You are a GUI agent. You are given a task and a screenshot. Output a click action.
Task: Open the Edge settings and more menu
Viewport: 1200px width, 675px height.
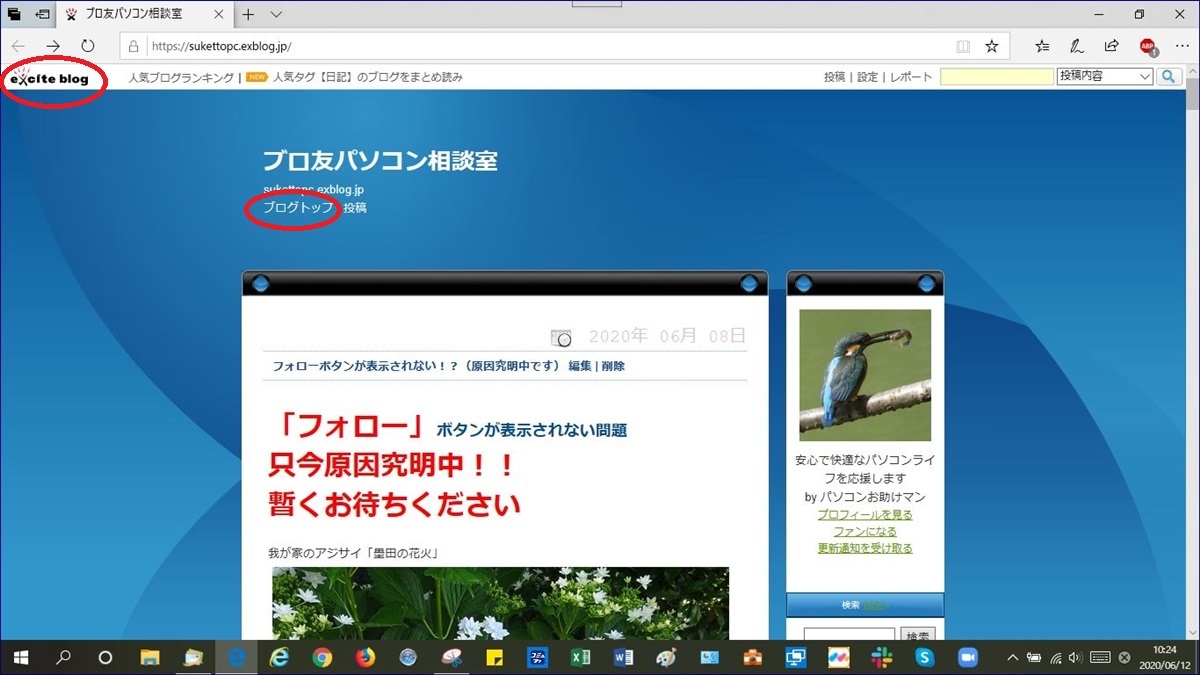(x=1181, y=46)
